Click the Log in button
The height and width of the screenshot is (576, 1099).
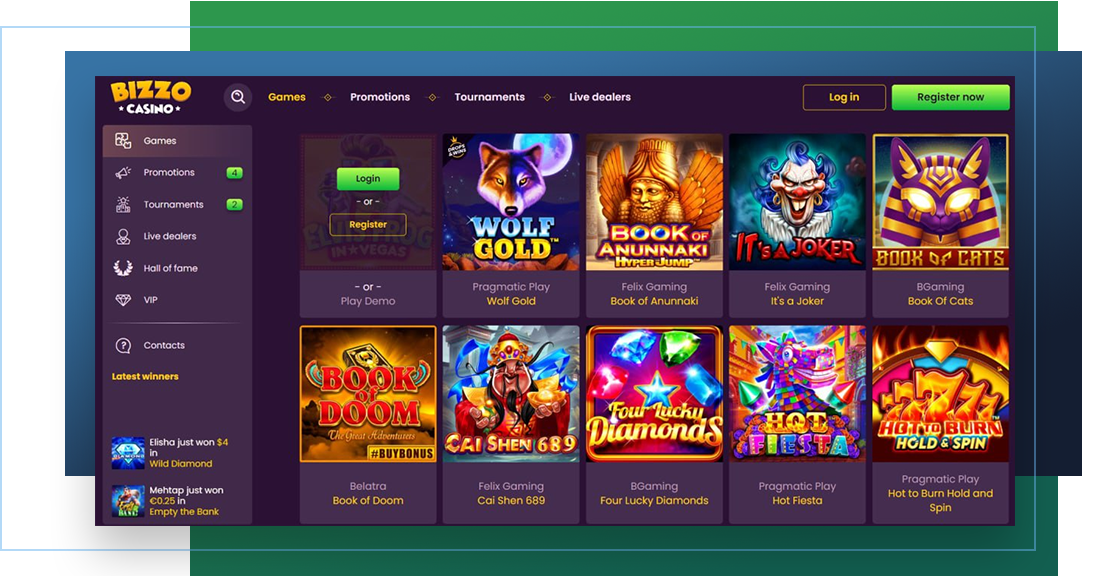pos(844,97)
